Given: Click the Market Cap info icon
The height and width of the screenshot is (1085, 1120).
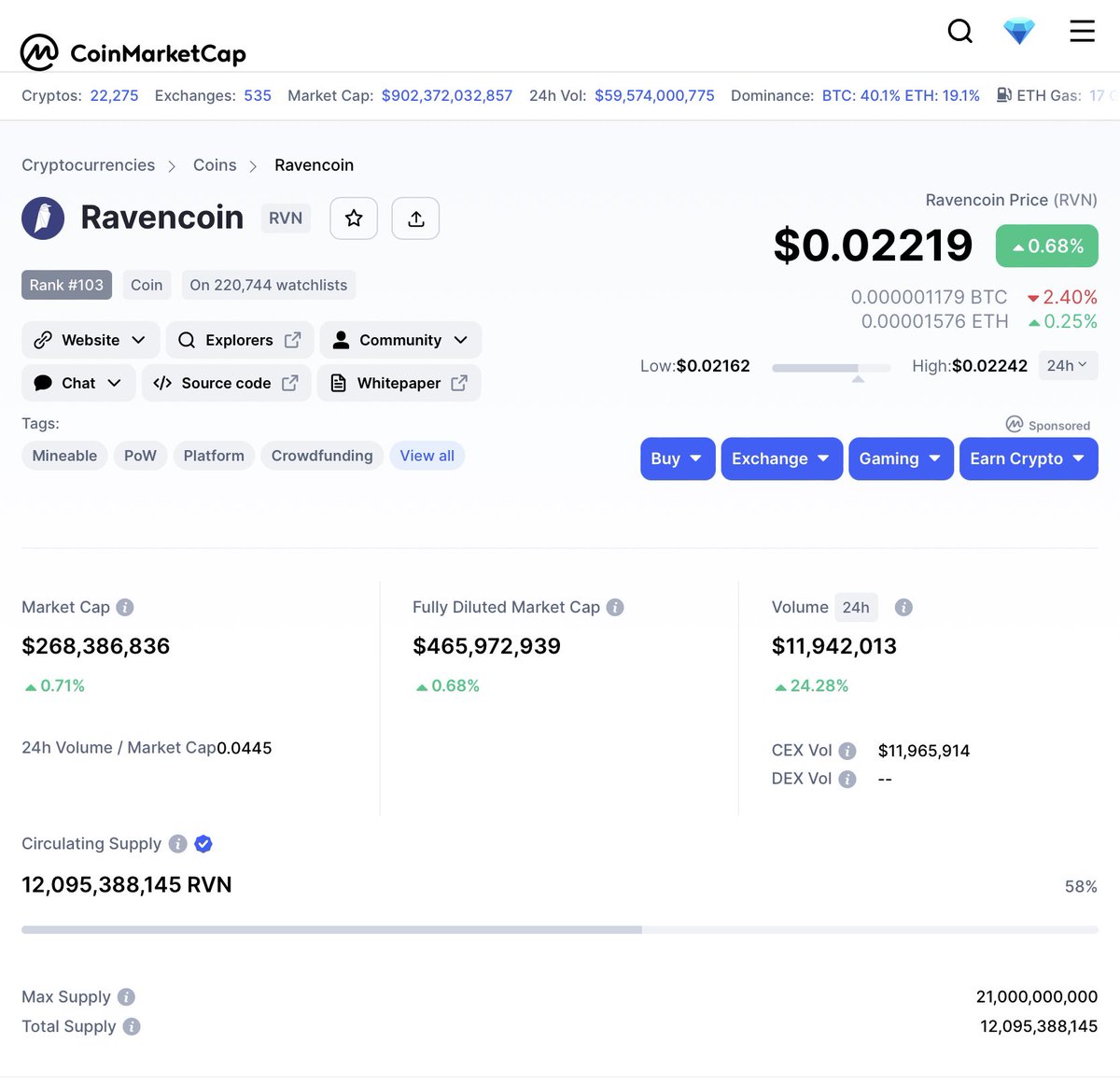Looking at the screenshot, I should [125, 607].
